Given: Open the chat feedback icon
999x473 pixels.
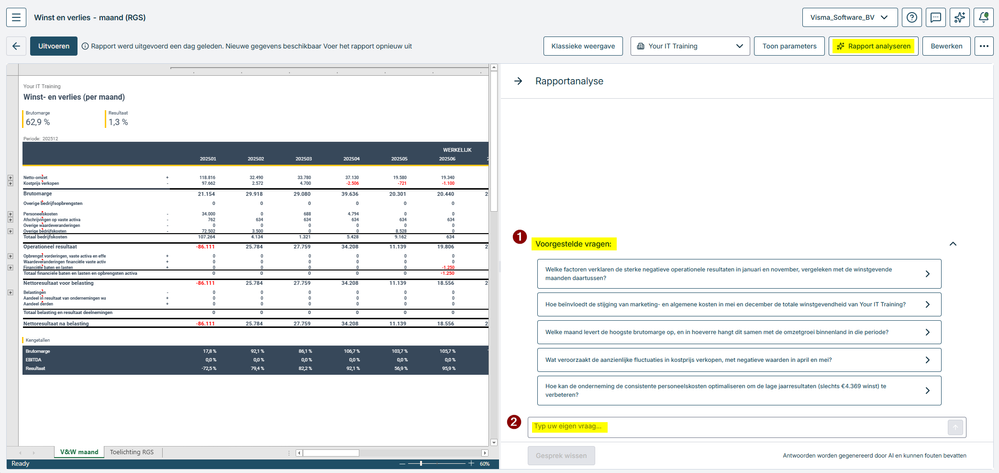Looking at the screenshot, I should click(x=935, y=18).
